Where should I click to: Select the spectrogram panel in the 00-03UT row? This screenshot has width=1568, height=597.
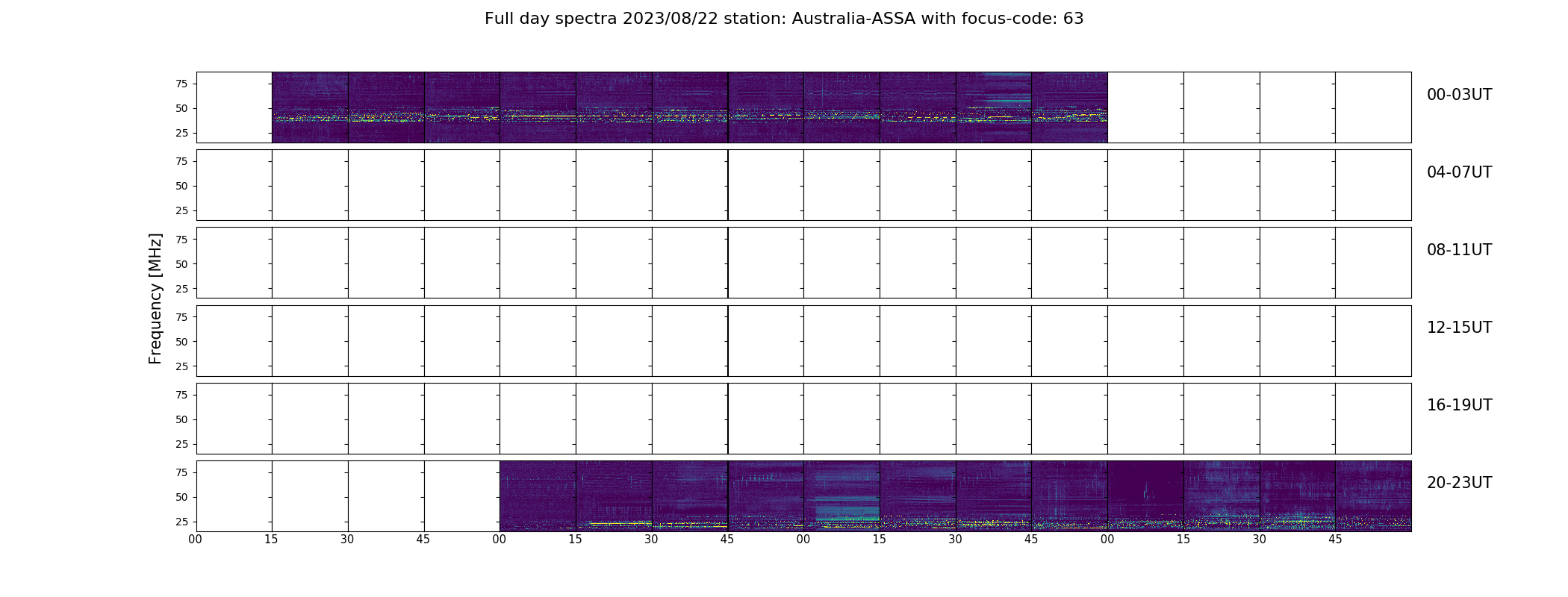click(803, 107)
